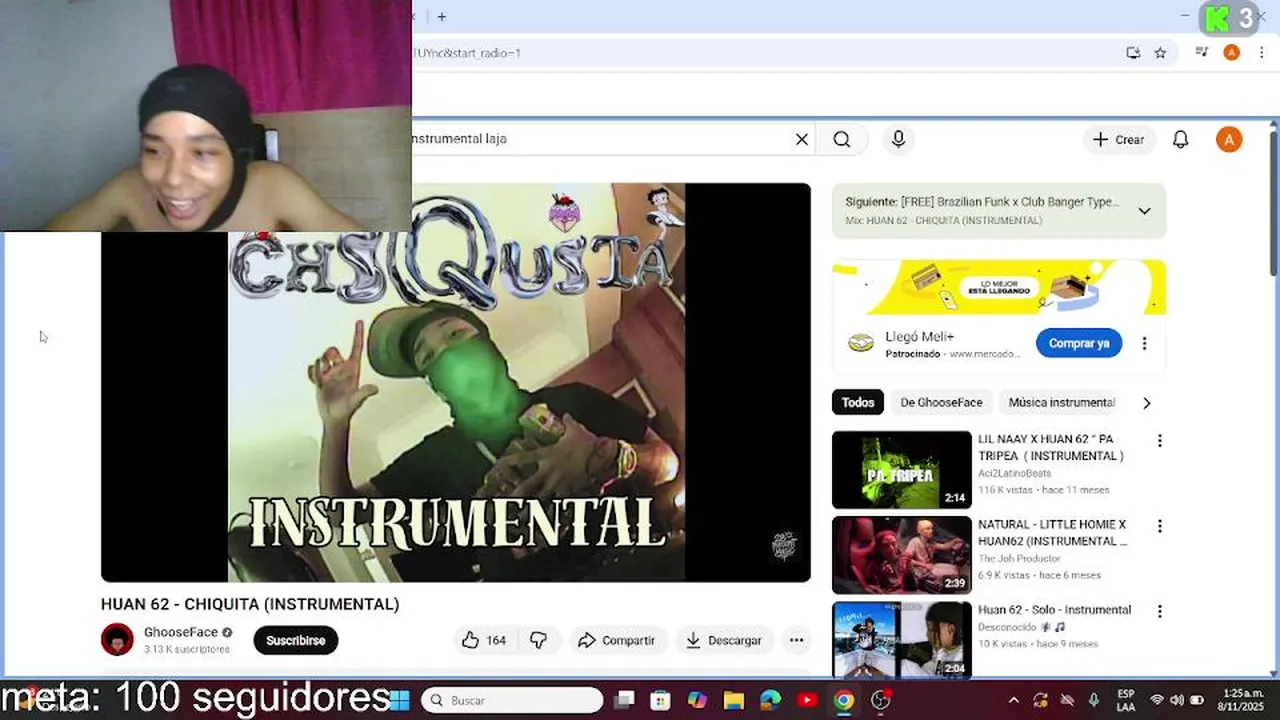Open The Joh Productor channel name
This screenshot has height=720, width=1280.
click(1019, 558)
